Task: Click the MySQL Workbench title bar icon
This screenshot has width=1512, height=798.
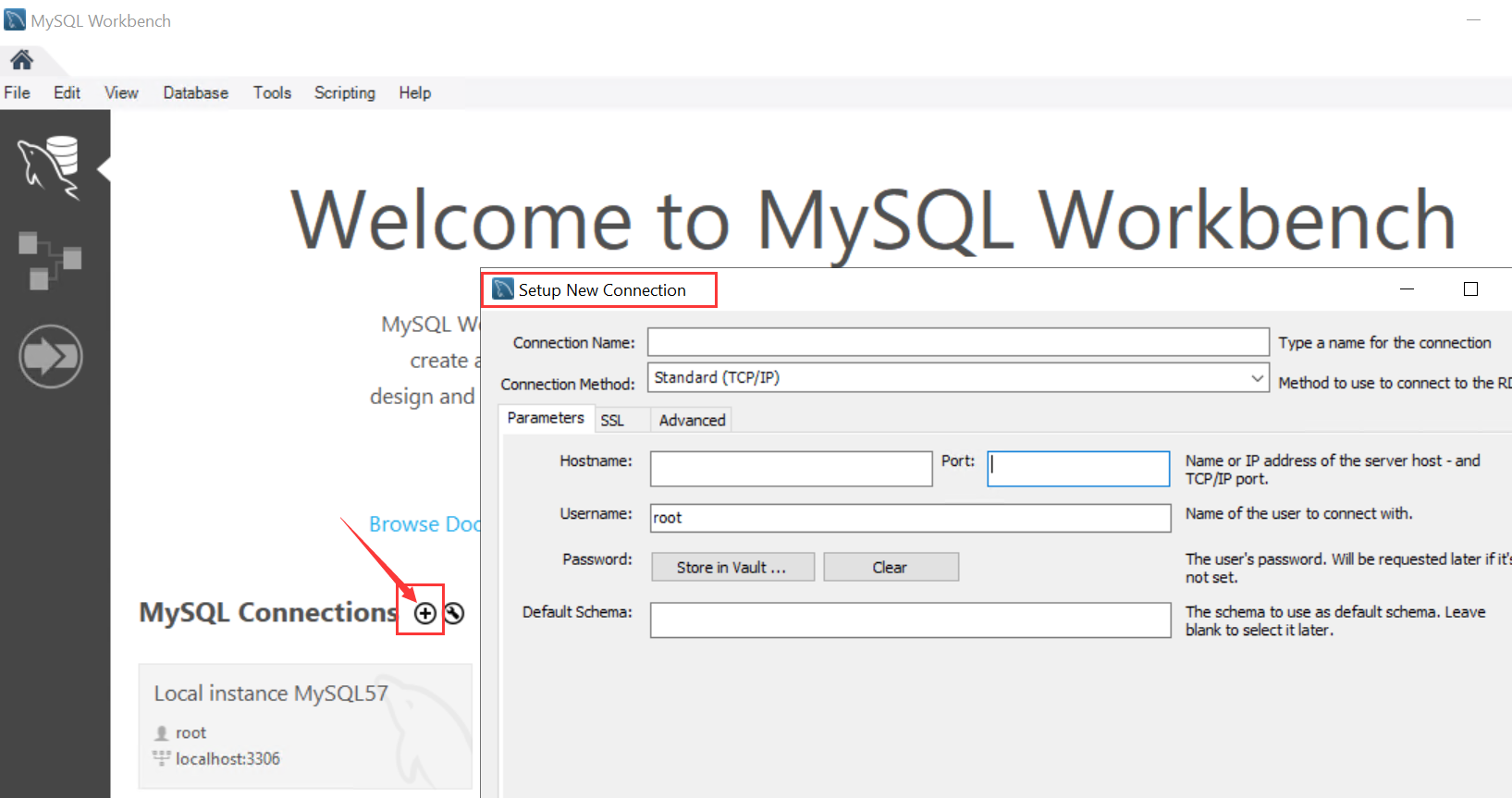Action: pos(15,20)
